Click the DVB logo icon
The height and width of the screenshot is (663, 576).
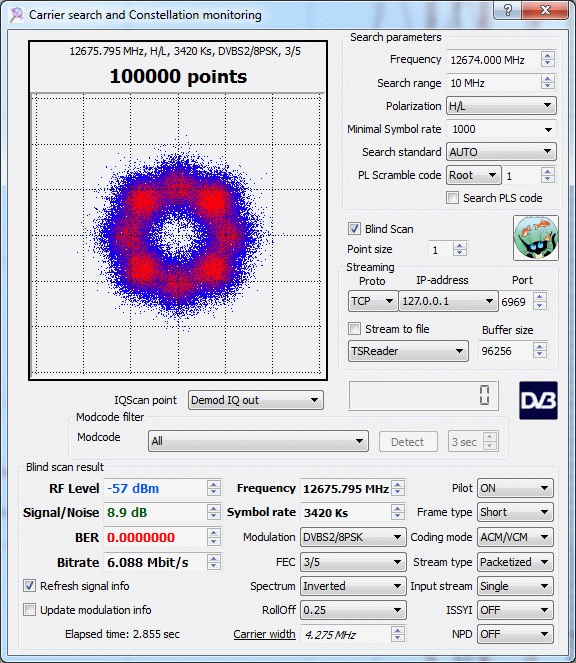(538, 400)
